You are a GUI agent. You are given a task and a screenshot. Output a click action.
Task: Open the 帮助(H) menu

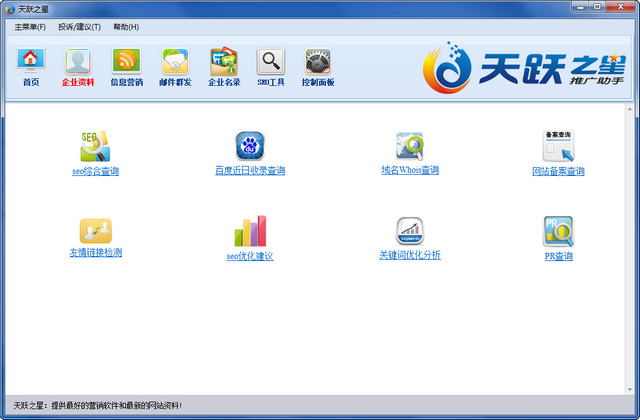coord(126,27)
